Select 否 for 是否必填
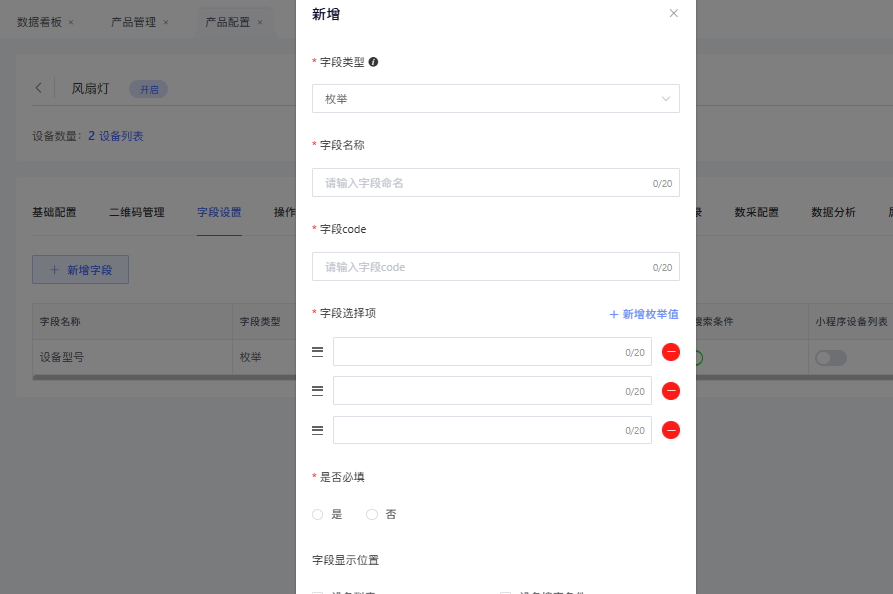The width and height of the screenshot is (893, 594). [372, 514]
